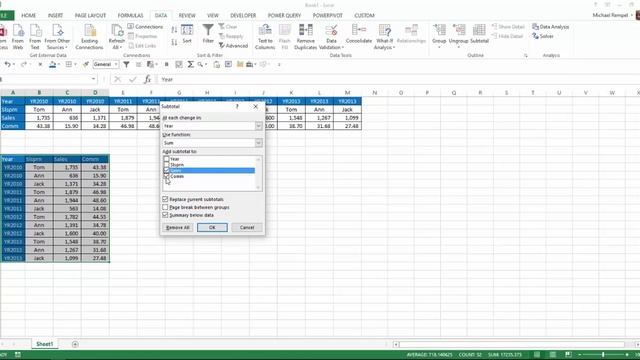Click the funnel filter icon in quick toolbar
Screen dimensions: 640x360
click(x=127, y=64)
